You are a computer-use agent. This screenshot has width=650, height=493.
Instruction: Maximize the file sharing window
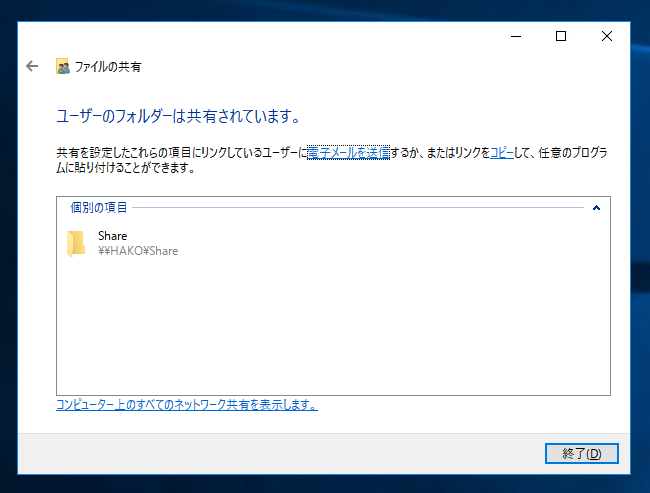561,36
